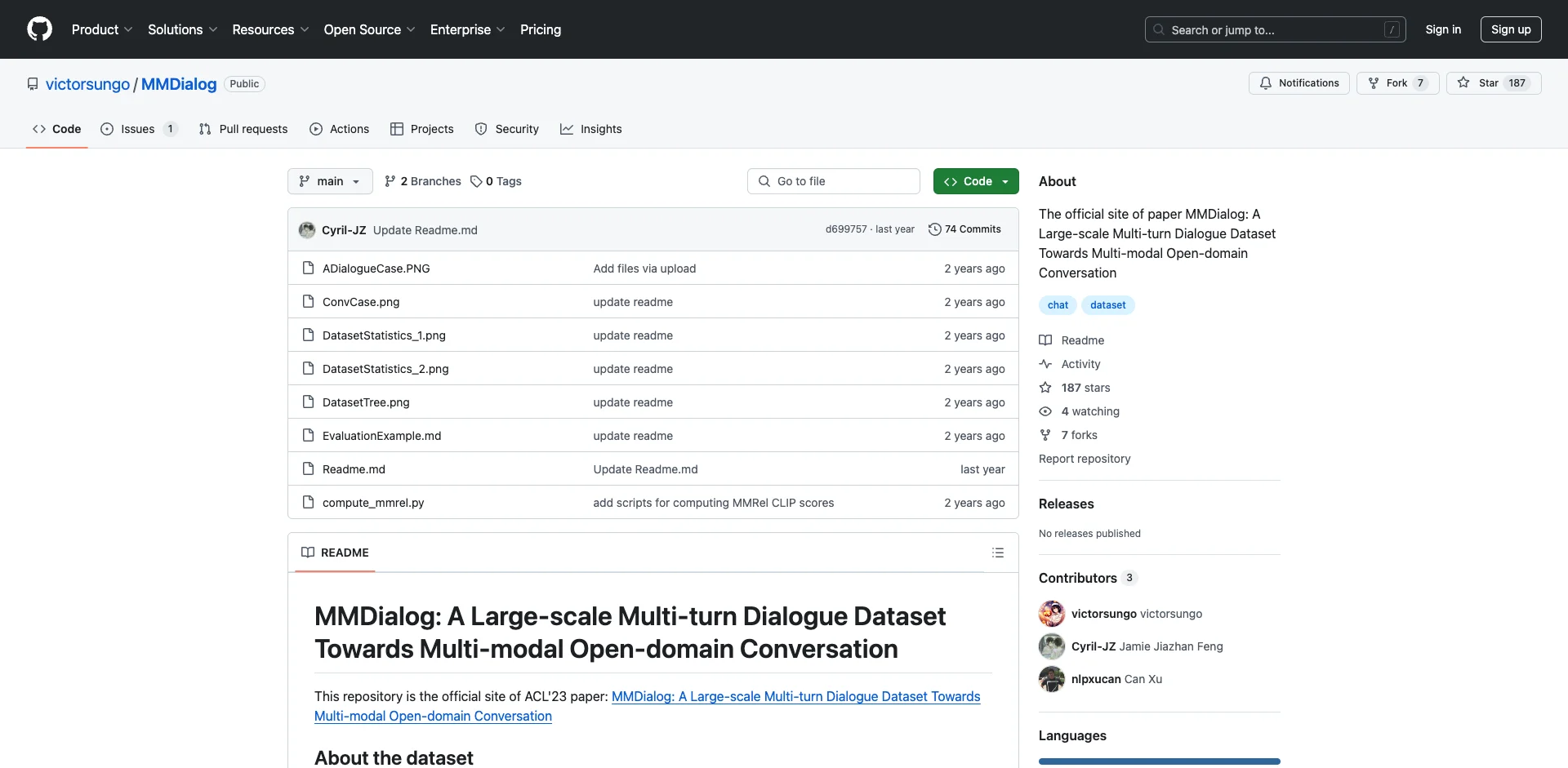
Task: Open the 2 Branches link
Action: coord(423,181)
